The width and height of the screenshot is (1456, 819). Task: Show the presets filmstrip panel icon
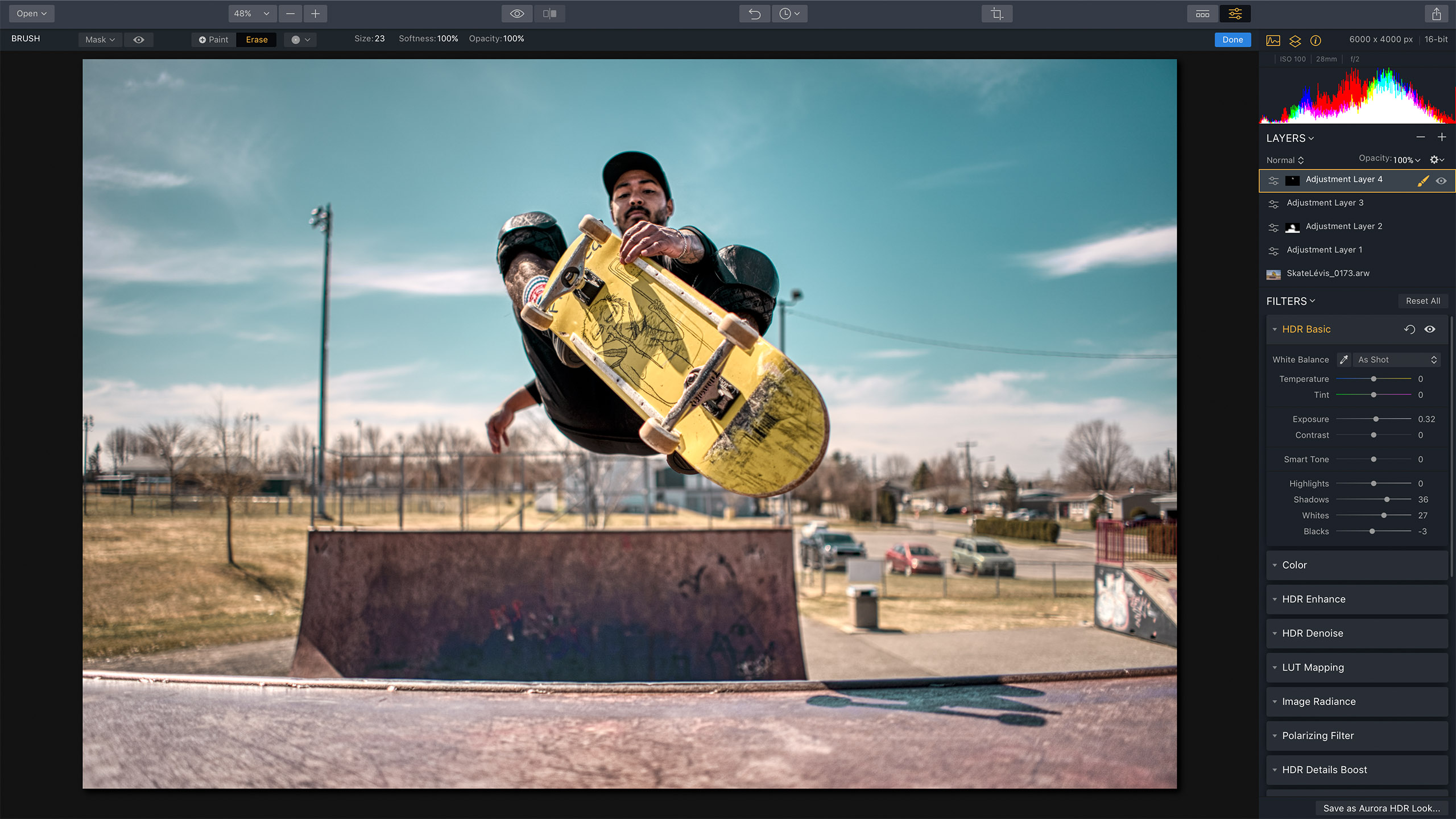coord(1202,14)
